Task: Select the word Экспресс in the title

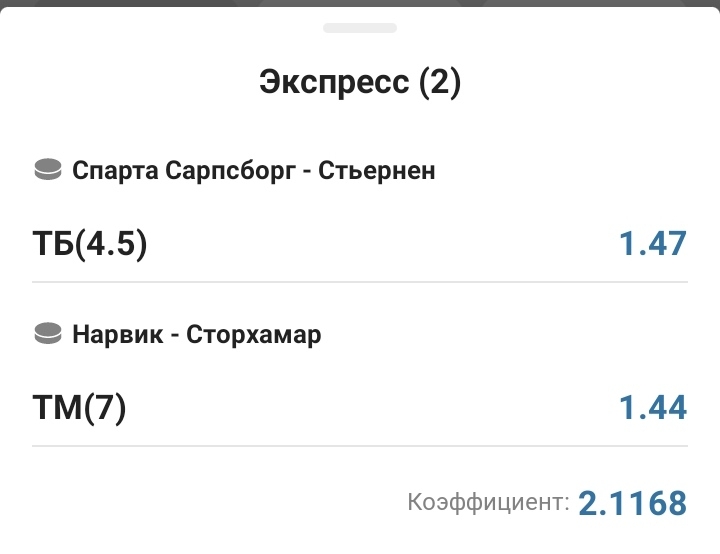Action: 334,82
